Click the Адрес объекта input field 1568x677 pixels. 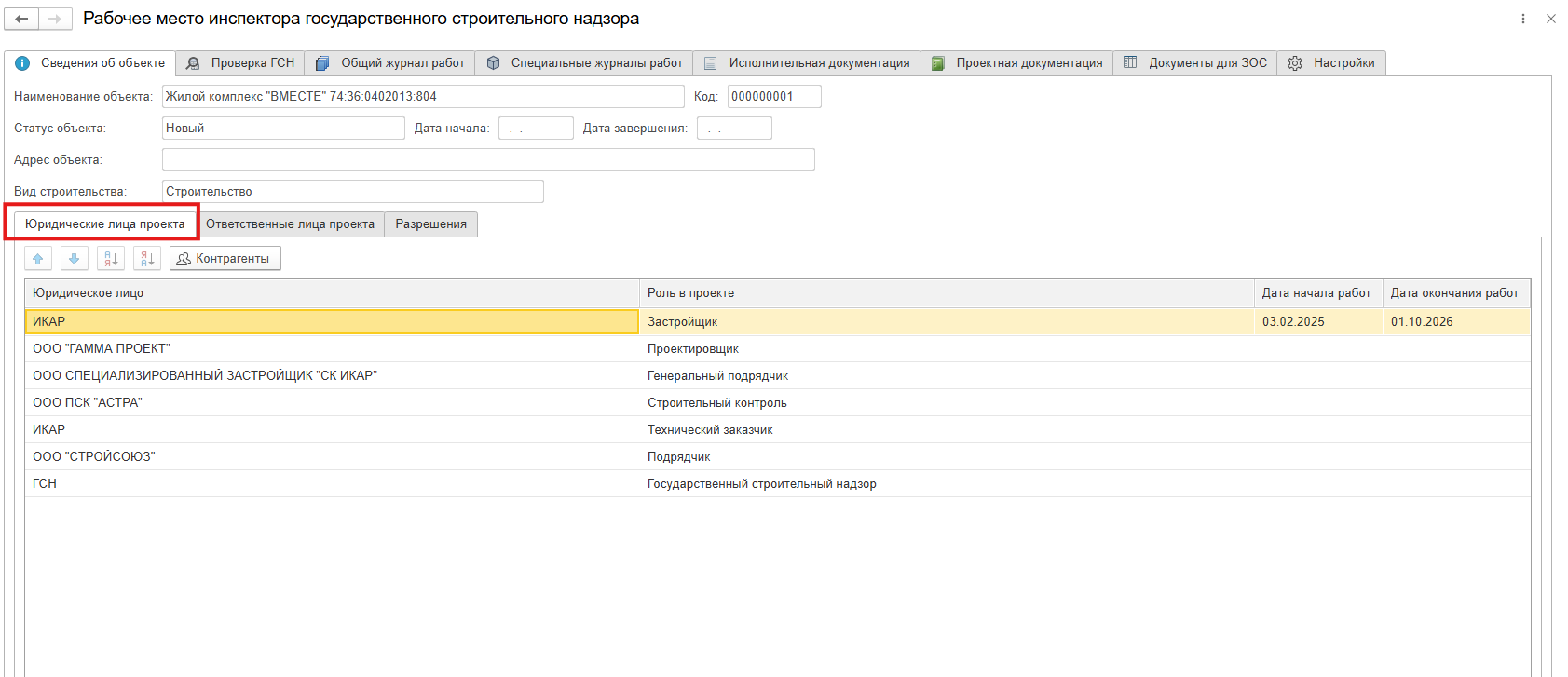tap(488, 160)
